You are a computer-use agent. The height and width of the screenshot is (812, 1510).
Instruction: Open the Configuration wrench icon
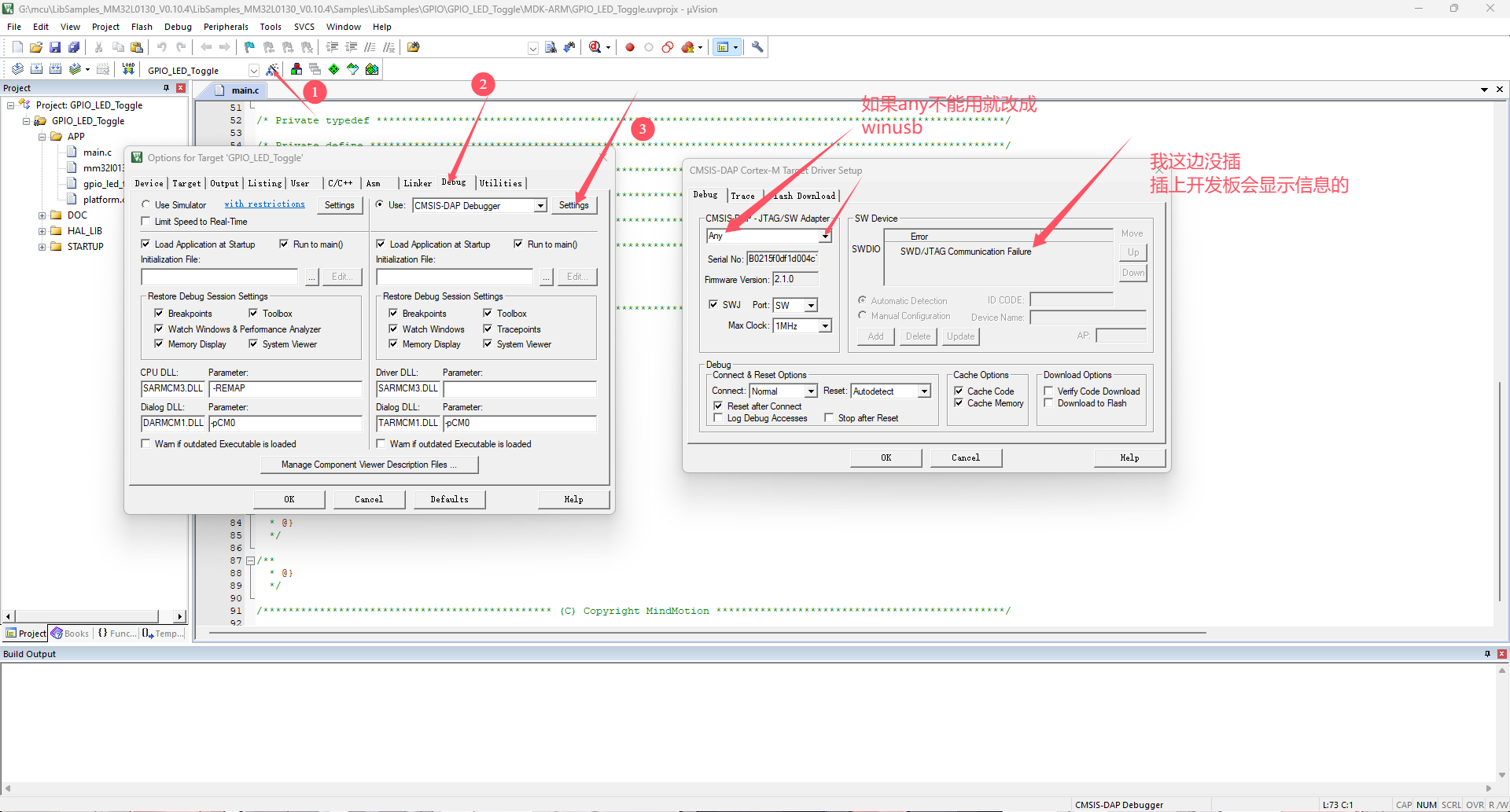(x=757, y=47)
